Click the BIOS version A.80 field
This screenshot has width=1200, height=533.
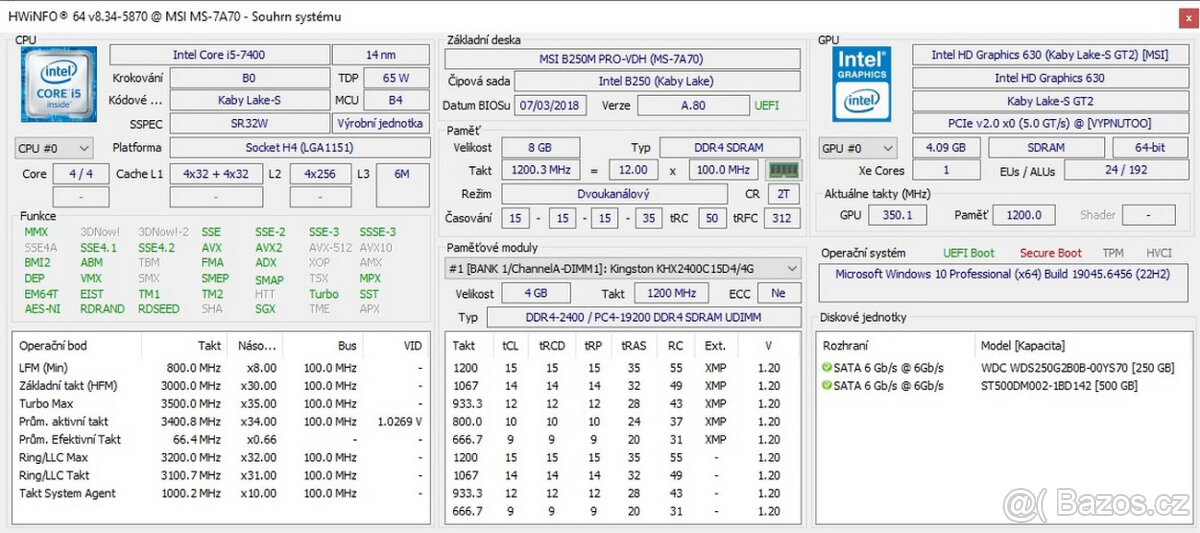pos(691,105)
